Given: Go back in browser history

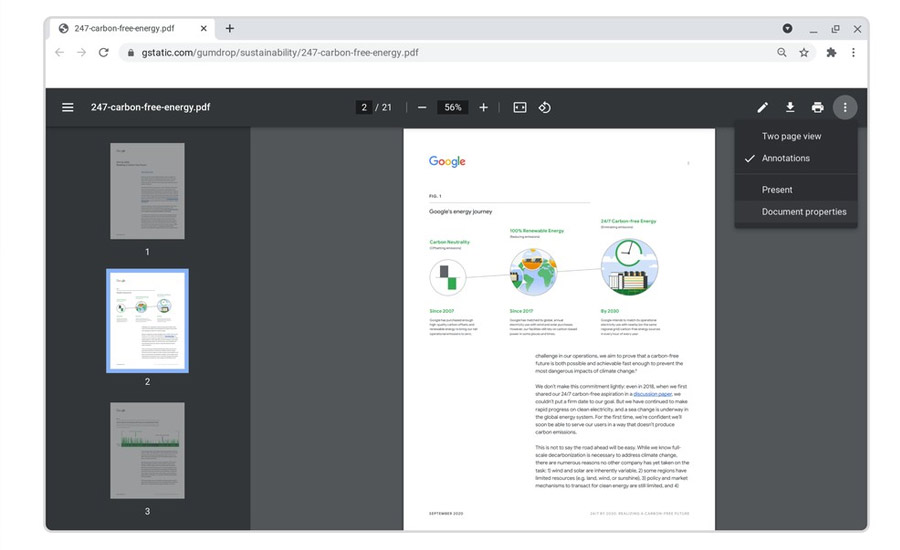Looking at the screenshot, I should click(x=59, y=52).
